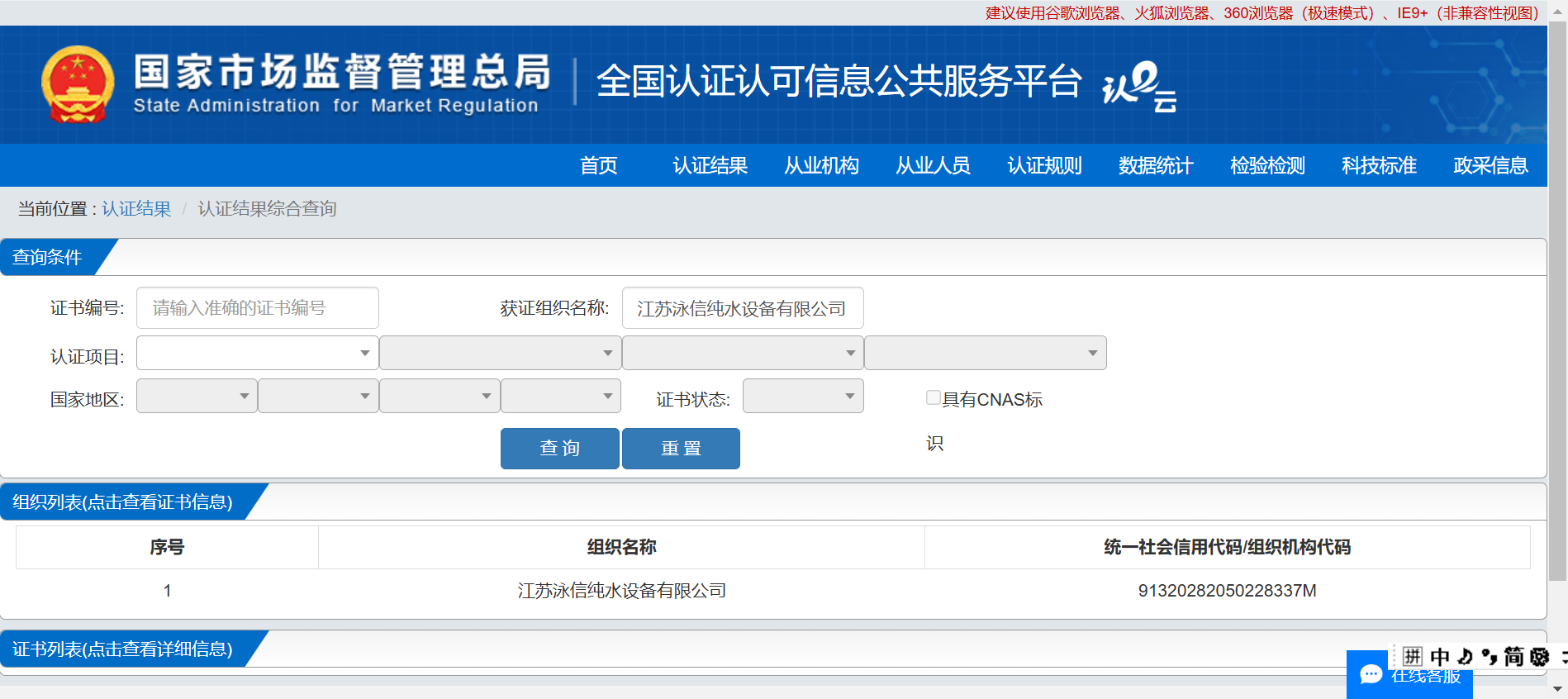The height and width of the screenshot is (699, 1568).
Task: Expand the second 国家地区 dropdown
Action: click(318, 396)
